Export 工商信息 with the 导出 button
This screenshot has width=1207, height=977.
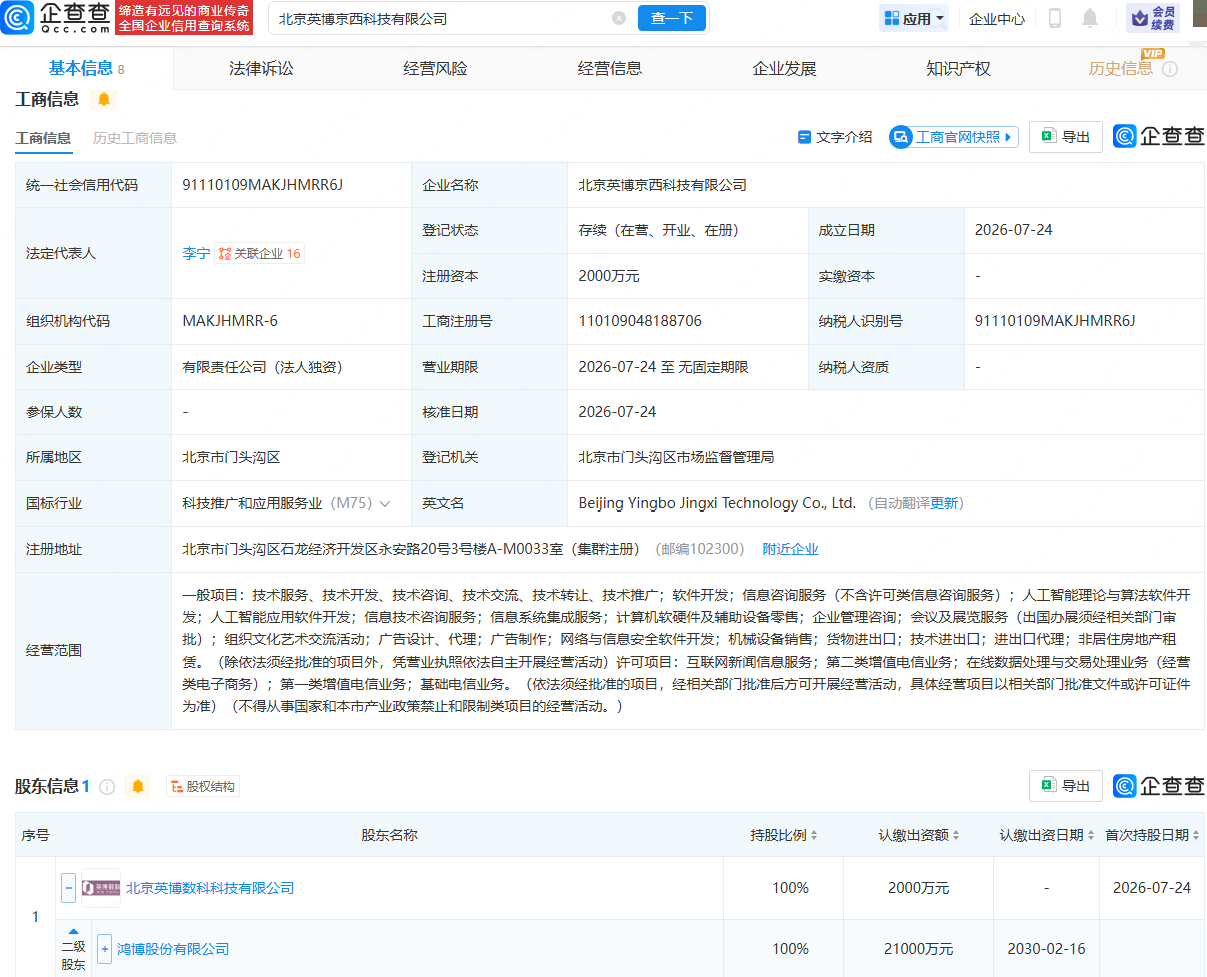(1066, 137)
